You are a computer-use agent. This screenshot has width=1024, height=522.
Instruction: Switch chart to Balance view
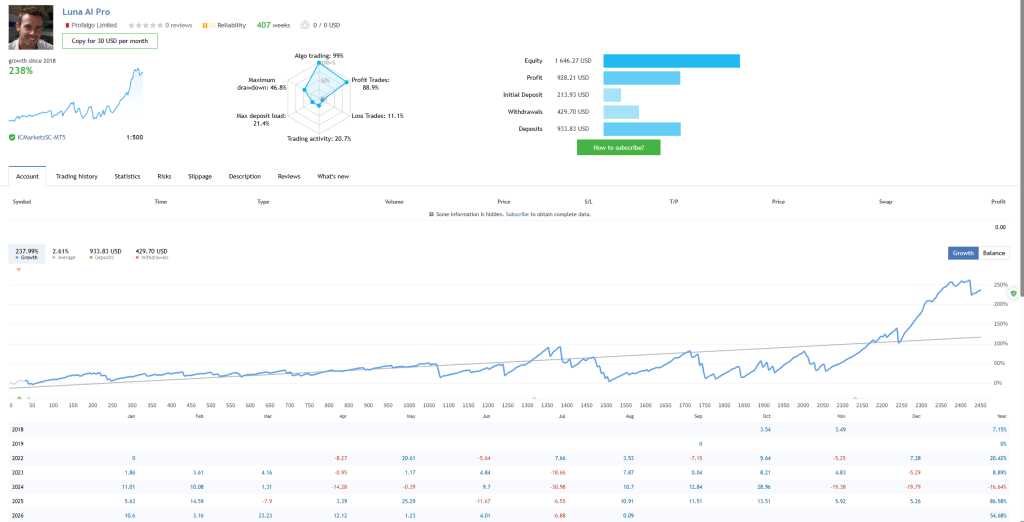click(x=994, y=253)
